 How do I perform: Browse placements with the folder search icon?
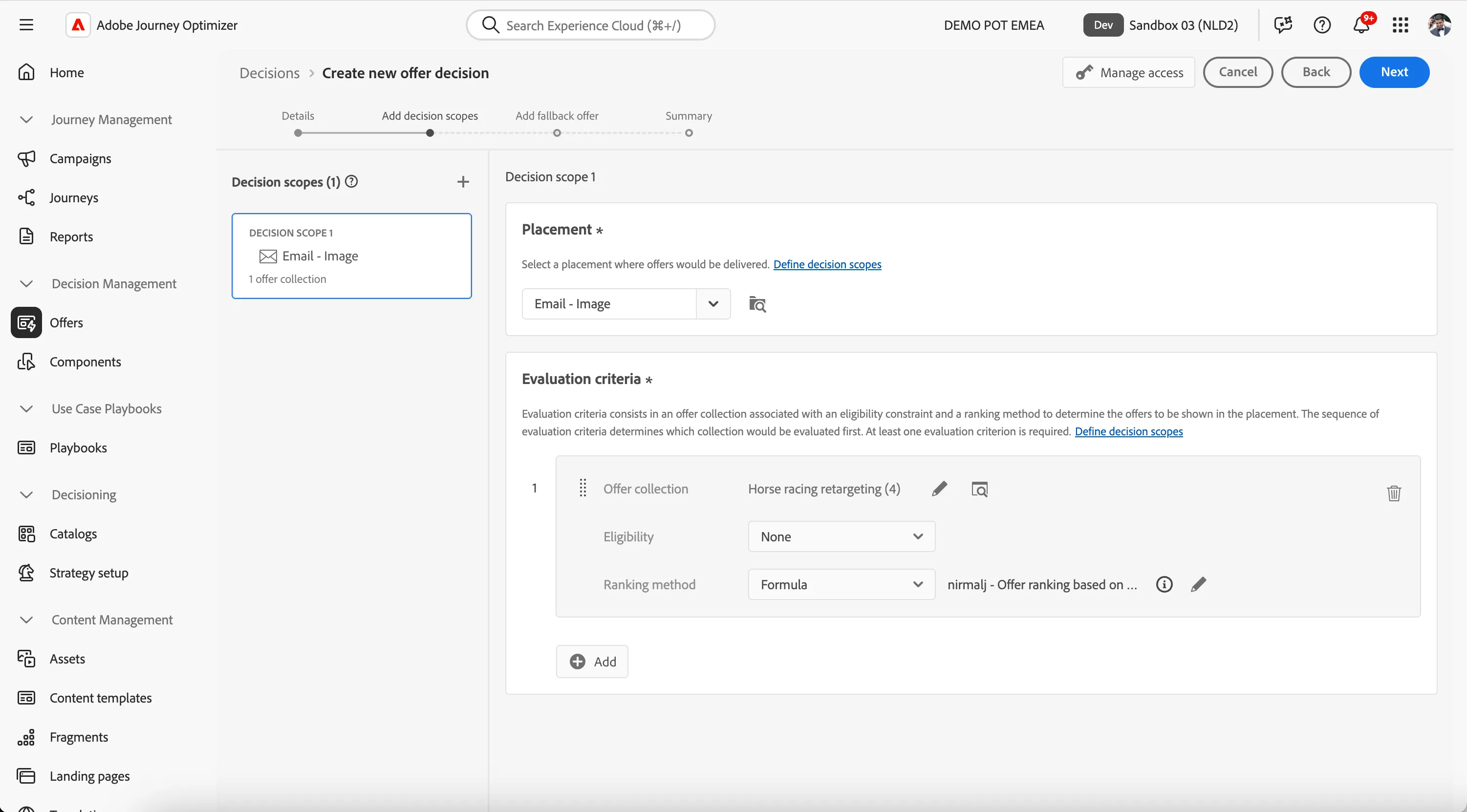(x=757, y=304)
